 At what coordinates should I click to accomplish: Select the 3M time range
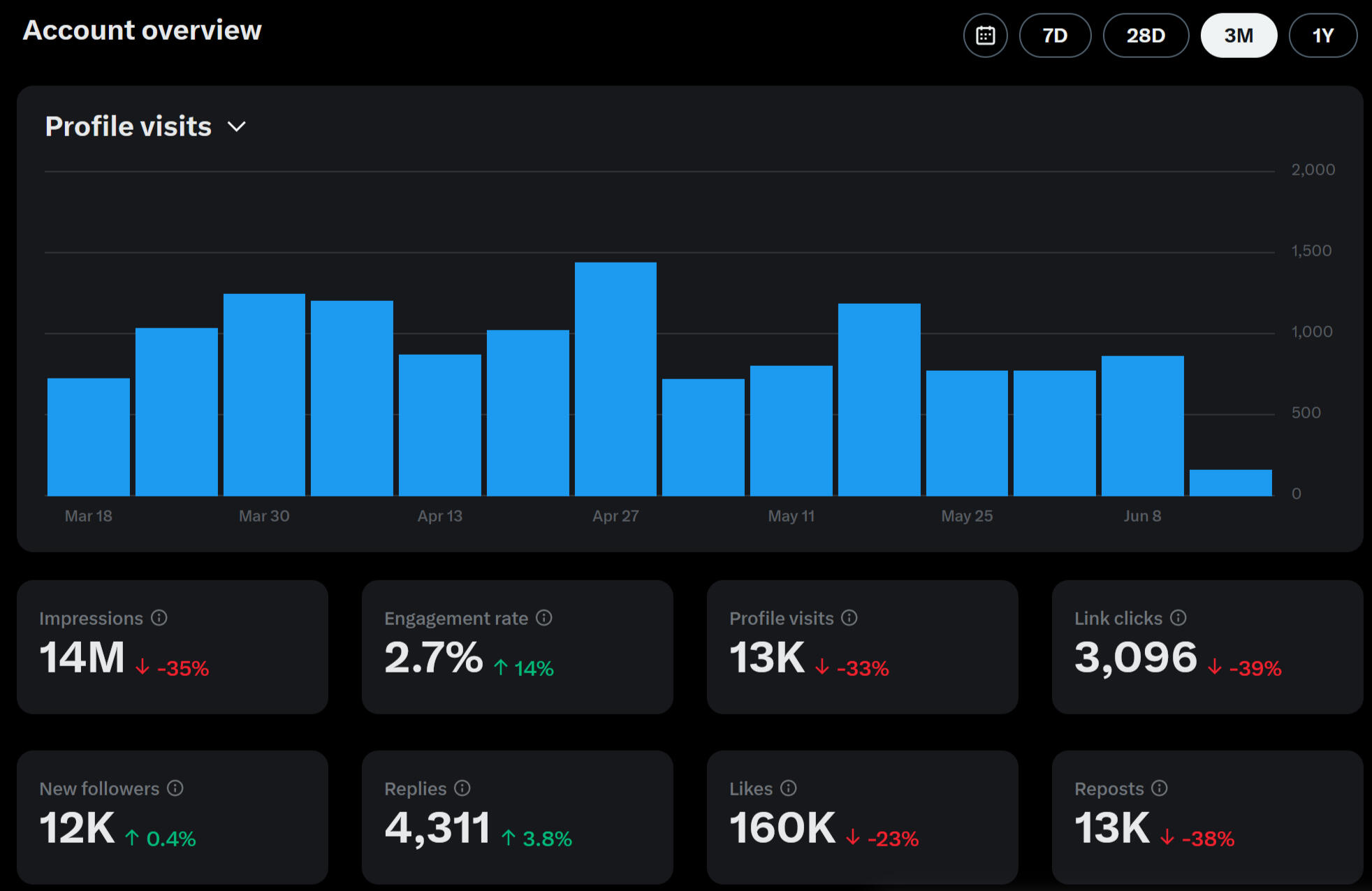point(1239,36)
